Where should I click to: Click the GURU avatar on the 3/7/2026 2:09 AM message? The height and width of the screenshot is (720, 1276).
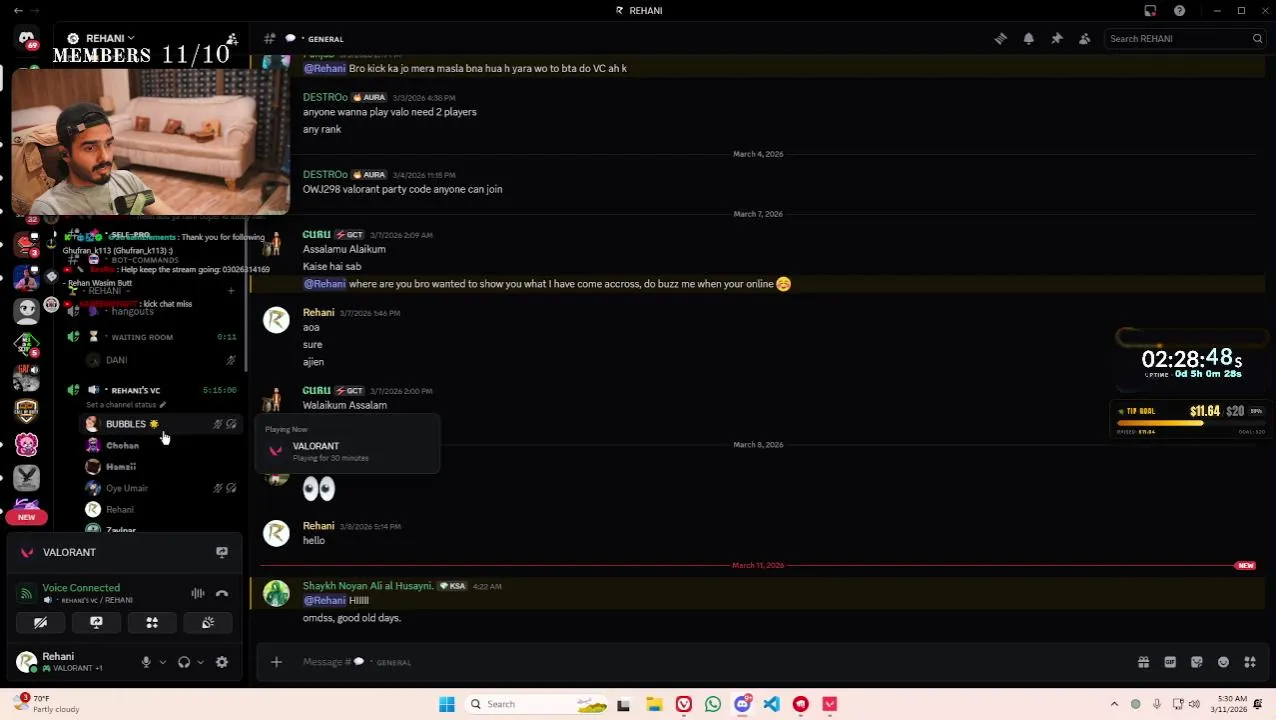(x=275, y=242)
